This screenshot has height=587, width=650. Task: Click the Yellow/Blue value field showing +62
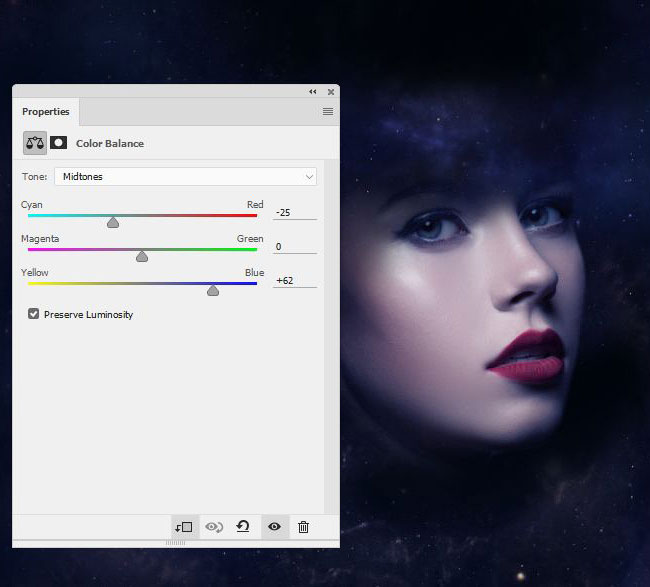[295, 281]
